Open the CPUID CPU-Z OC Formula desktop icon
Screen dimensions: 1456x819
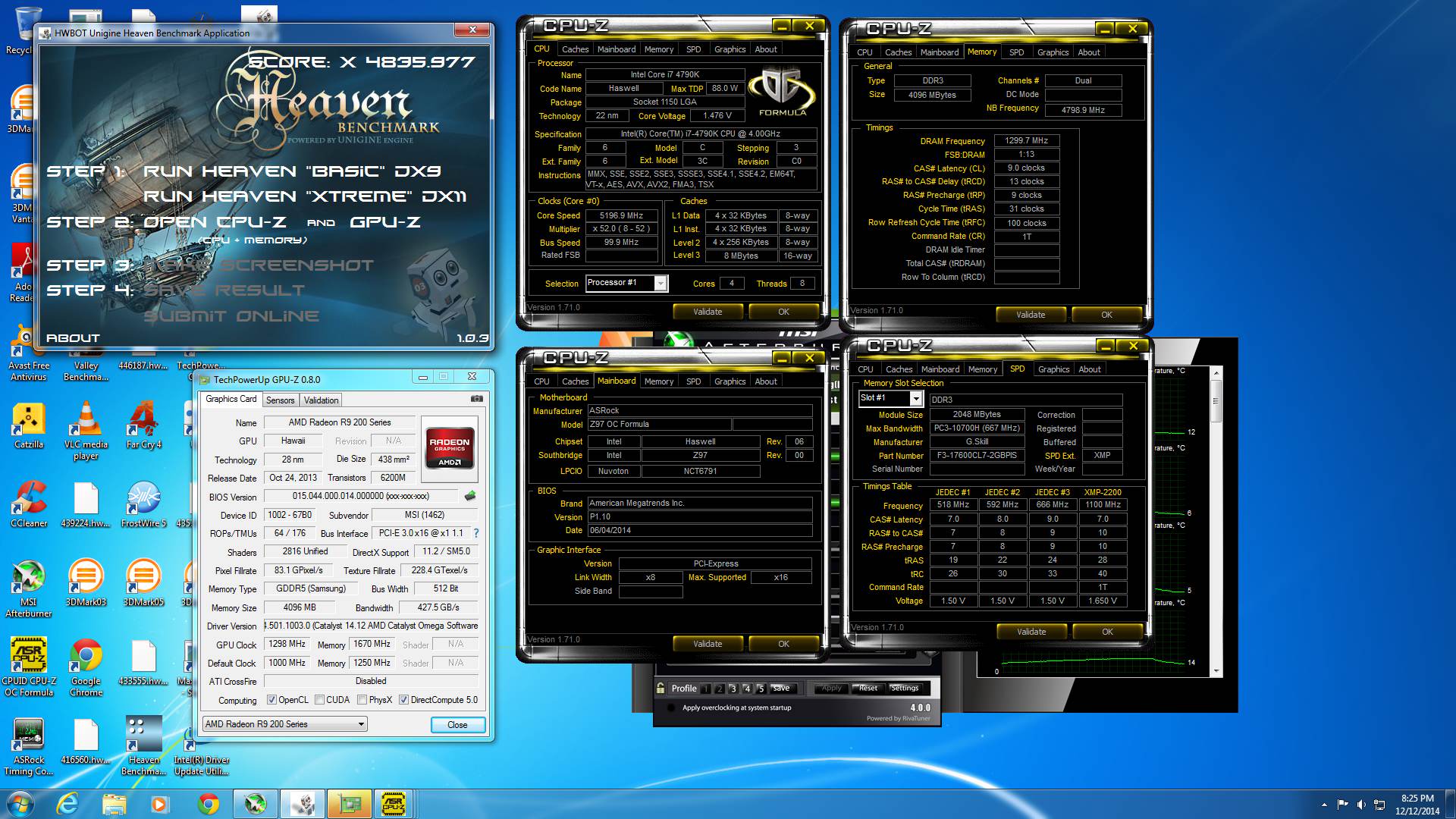coord(29,667)
